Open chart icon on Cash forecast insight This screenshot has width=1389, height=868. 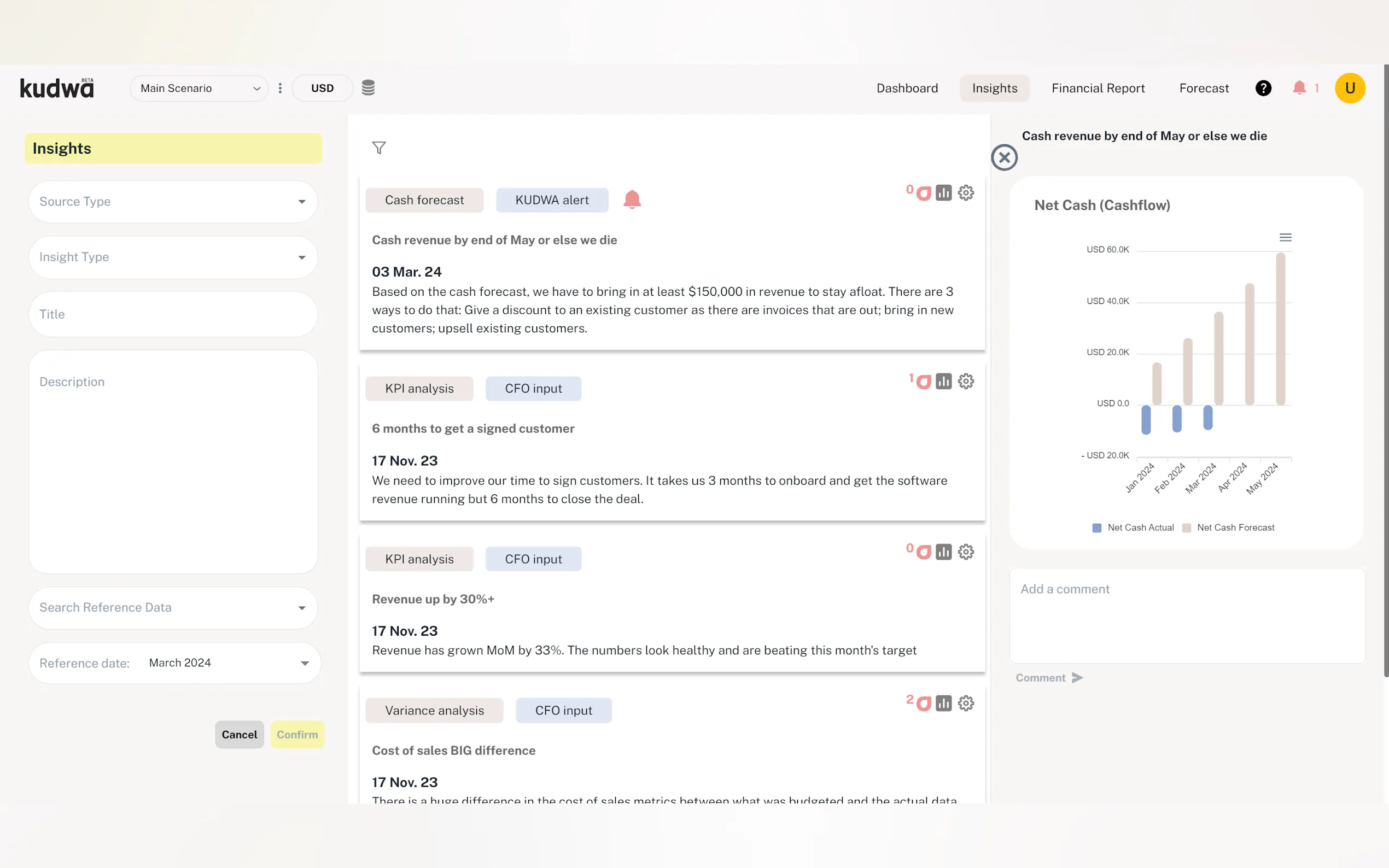(943, 193)
